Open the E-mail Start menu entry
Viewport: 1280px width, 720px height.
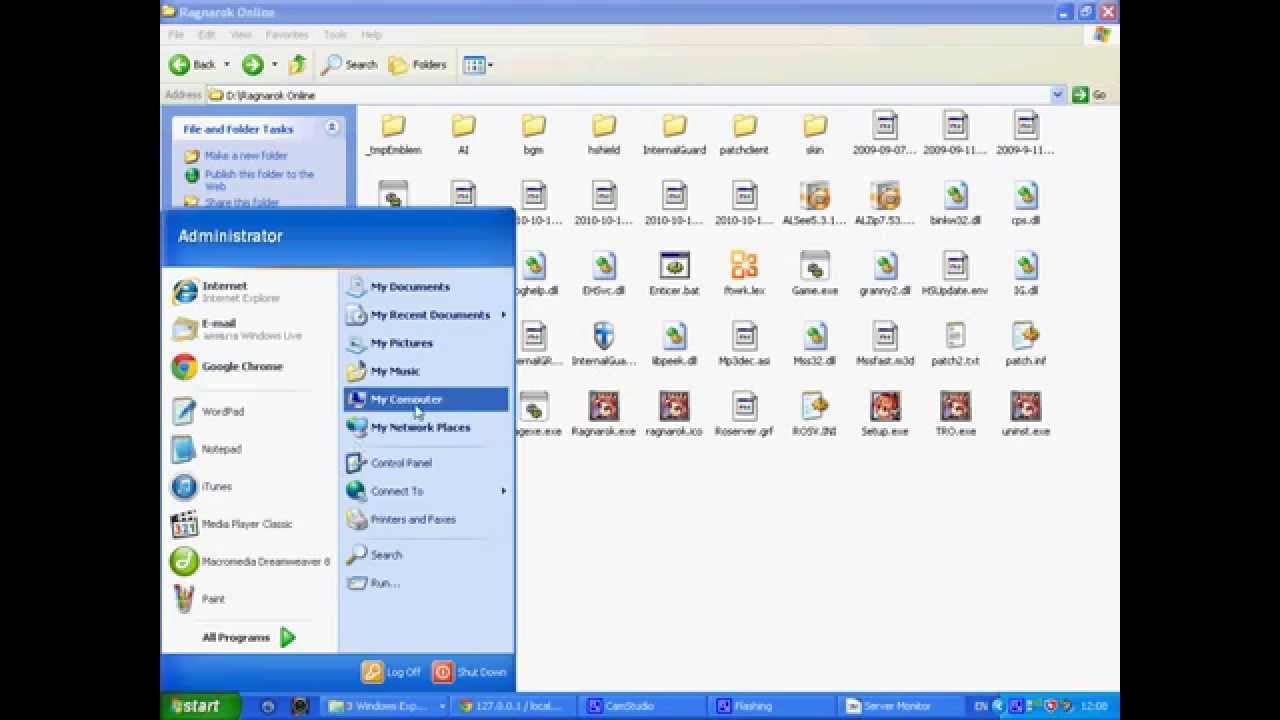[237, 329]
